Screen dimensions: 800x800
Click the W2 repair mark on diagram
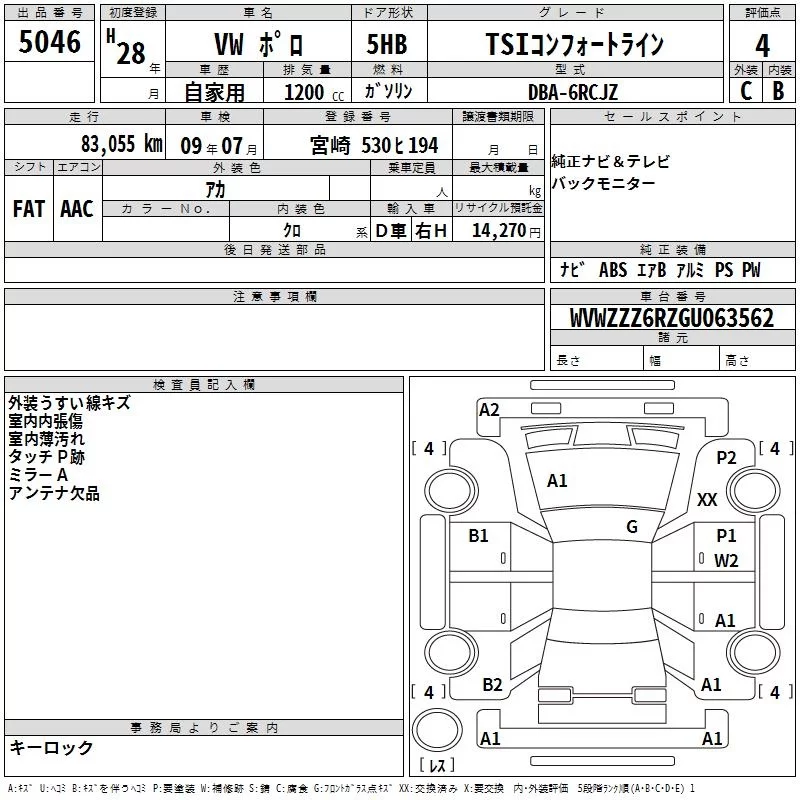(x=726, y=561)
